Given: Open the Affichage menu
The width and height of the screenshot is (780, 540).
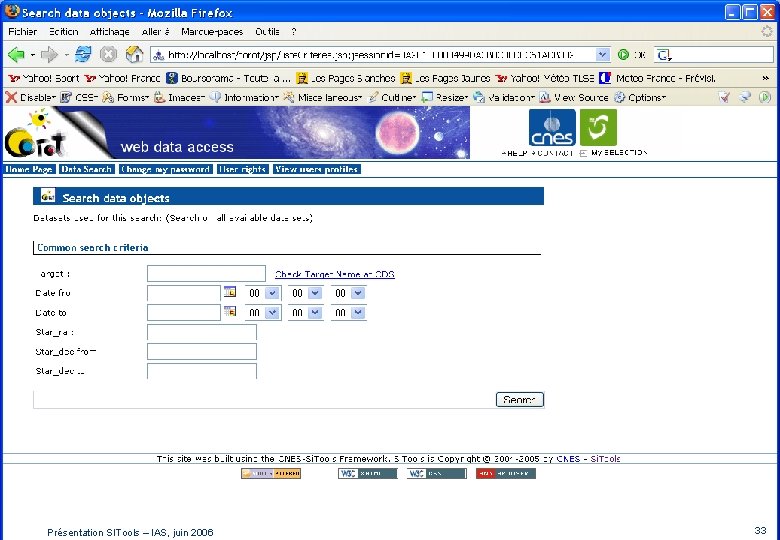Looking at the screenshot, I should pos(109,32).
